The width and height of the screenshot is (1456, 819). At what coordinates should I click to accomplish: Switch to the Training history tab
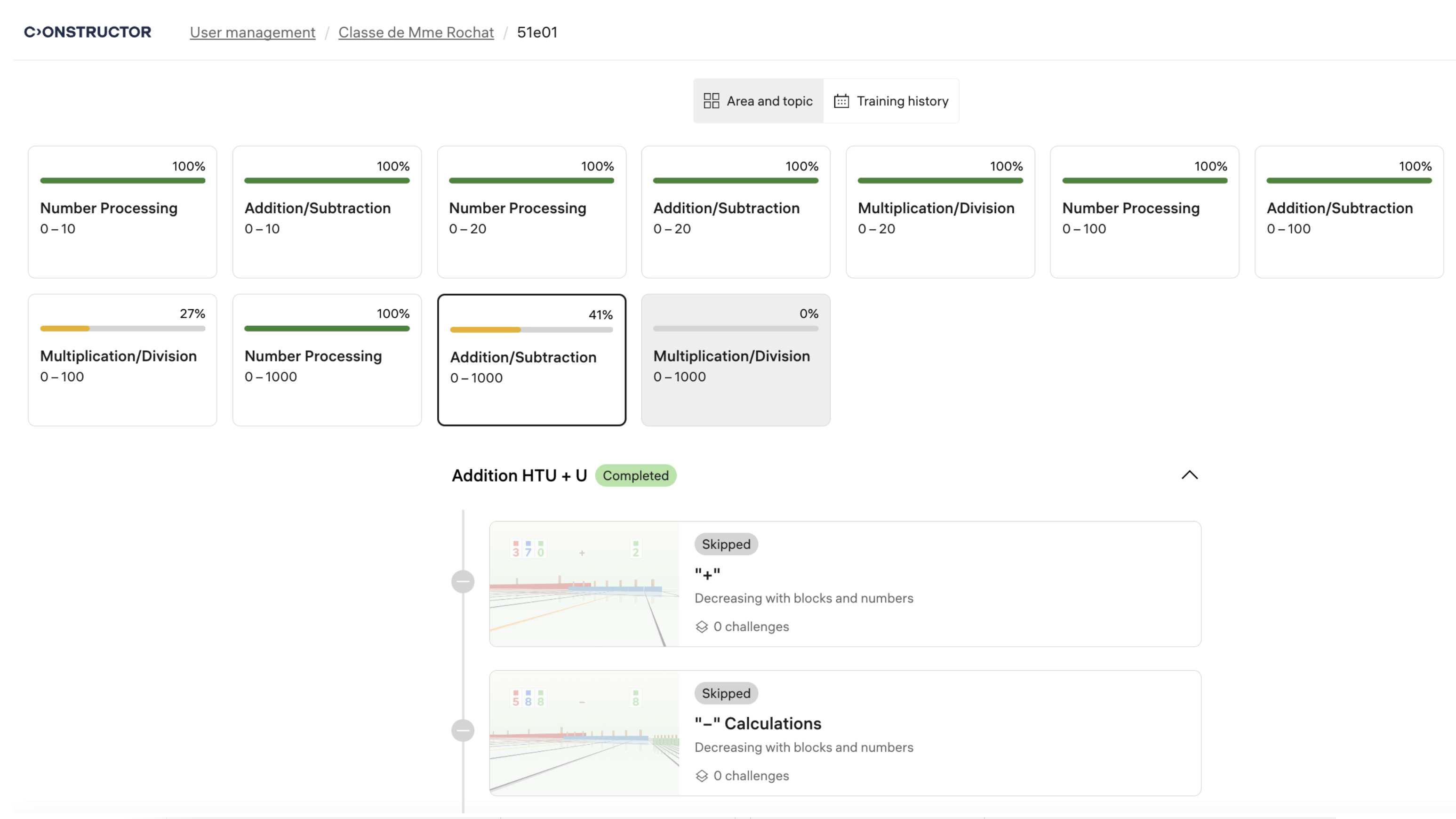click(x=891, y=101)
